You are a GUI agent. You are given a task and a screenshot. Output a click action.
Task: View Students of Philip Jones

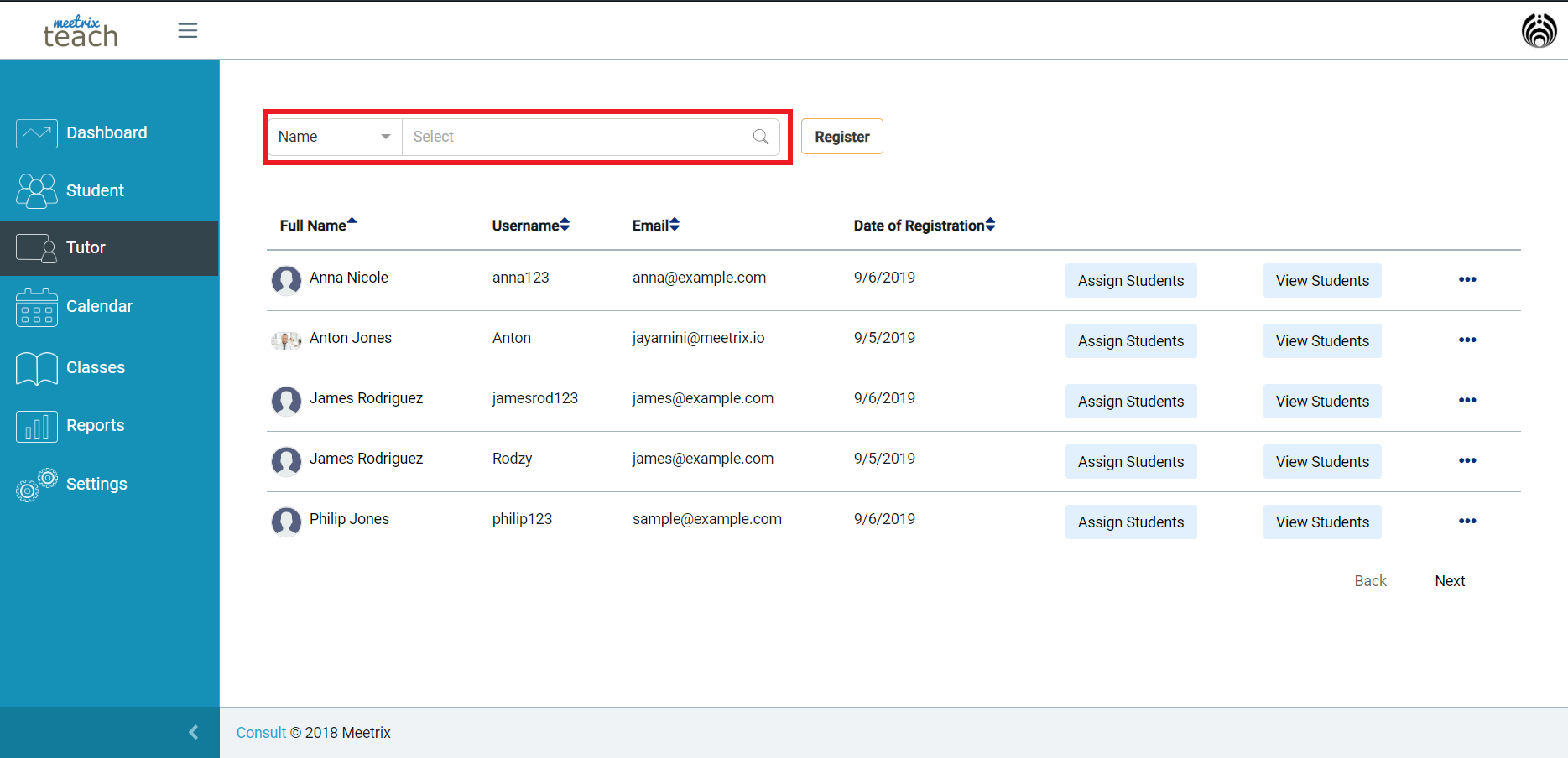point(1322,522)
